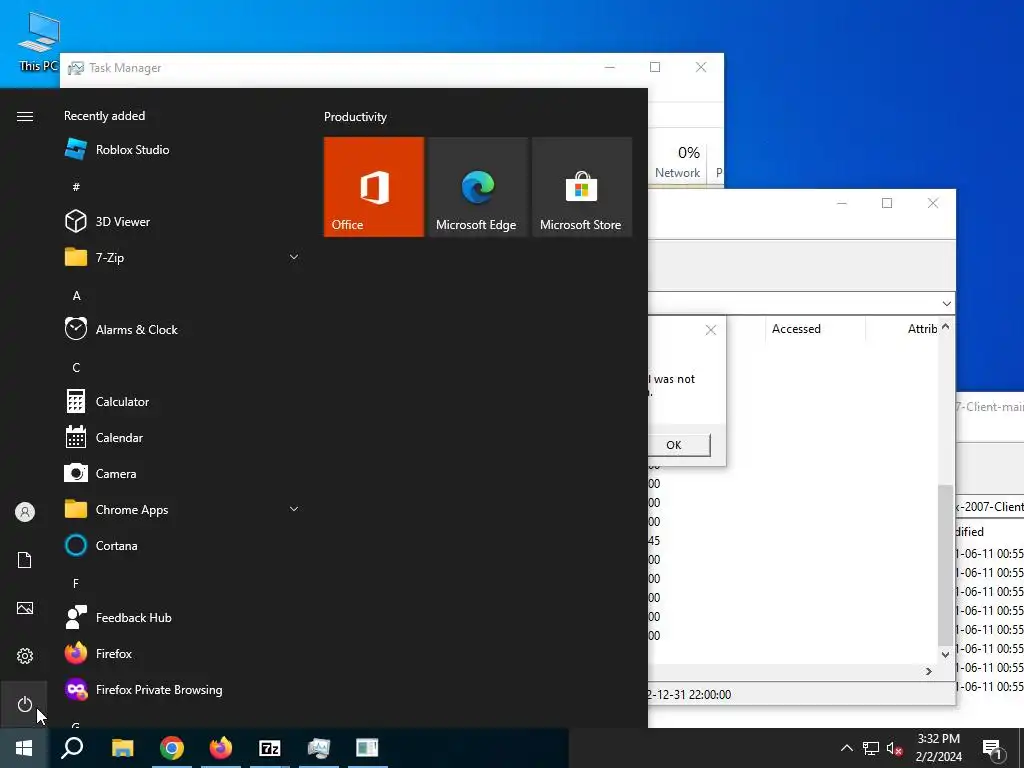The height and width of the screenshot is (768, 1024).
Task: Jump to letter C section header
Action: click(76, 367)
